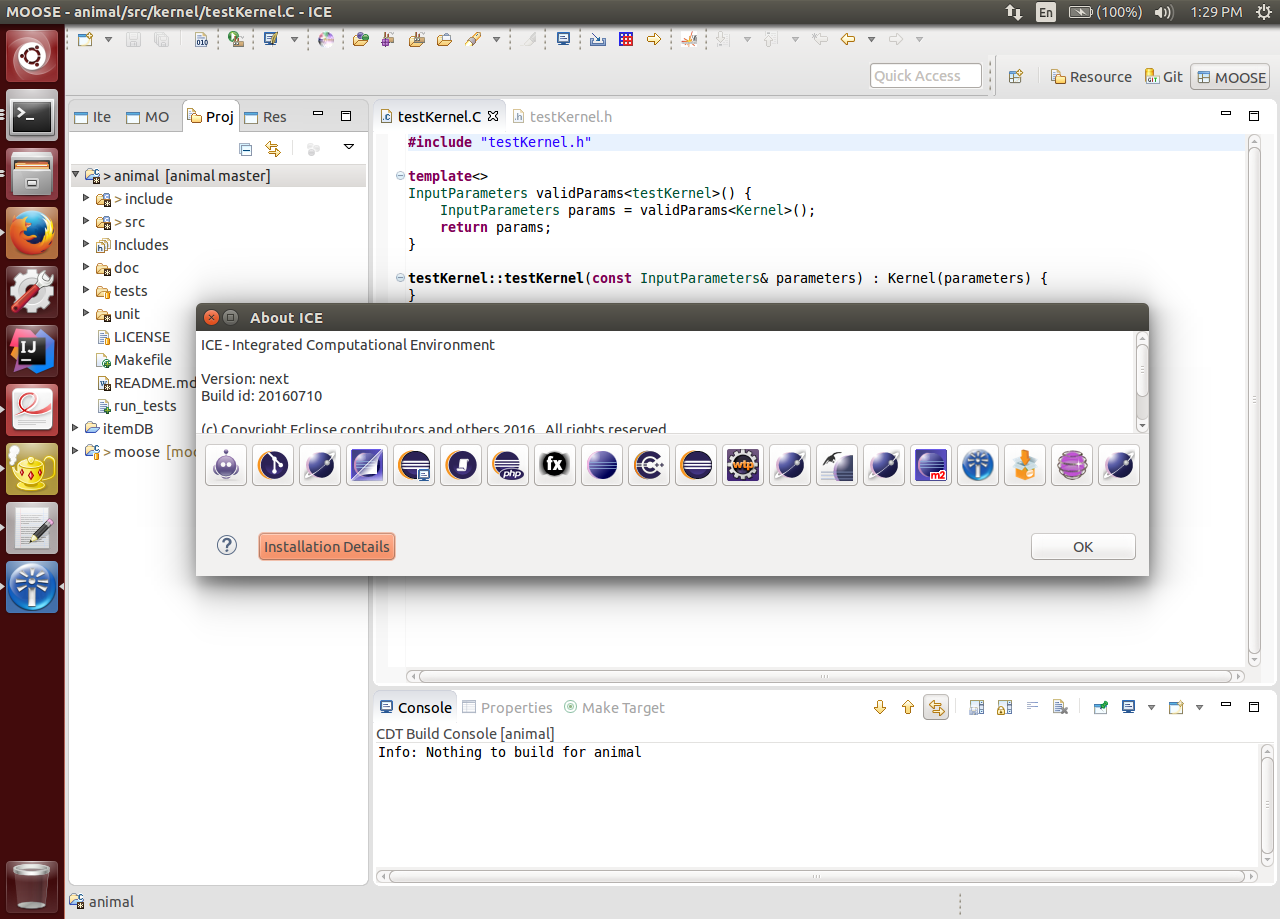Switch to the Git perspective
1280x919 pixels.
pyautogui.click(x=1164, y=77)
